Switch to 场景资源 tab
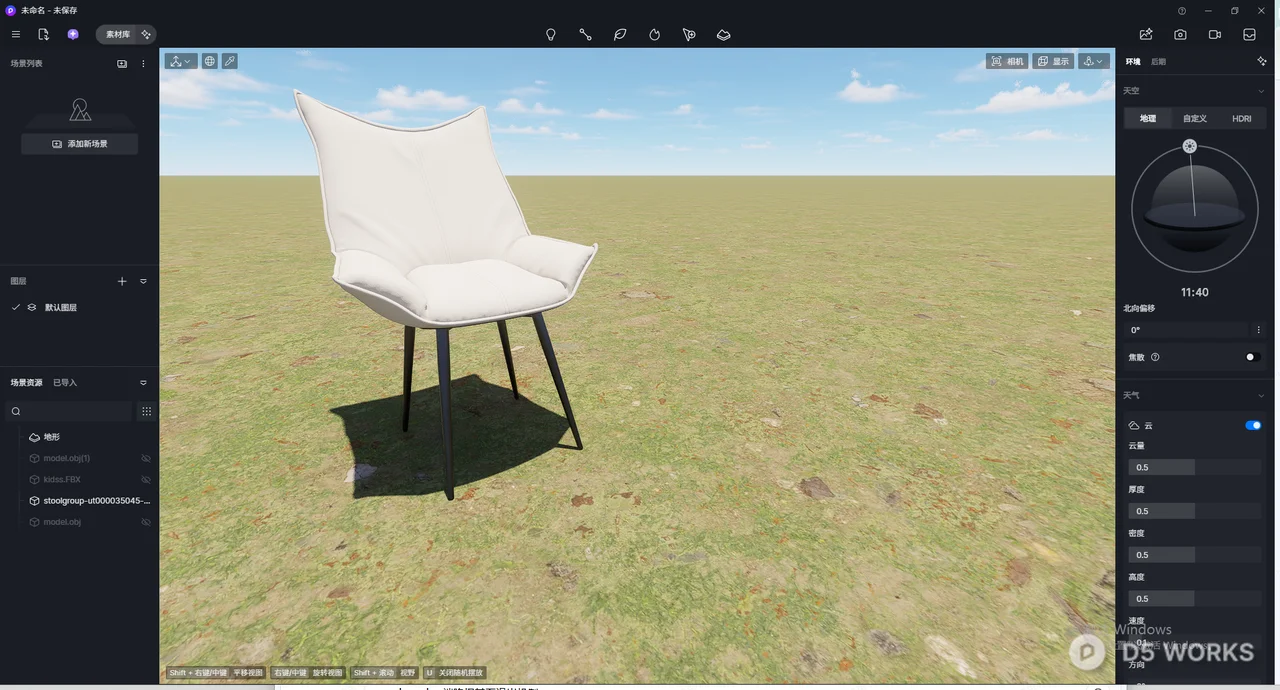 27,383
